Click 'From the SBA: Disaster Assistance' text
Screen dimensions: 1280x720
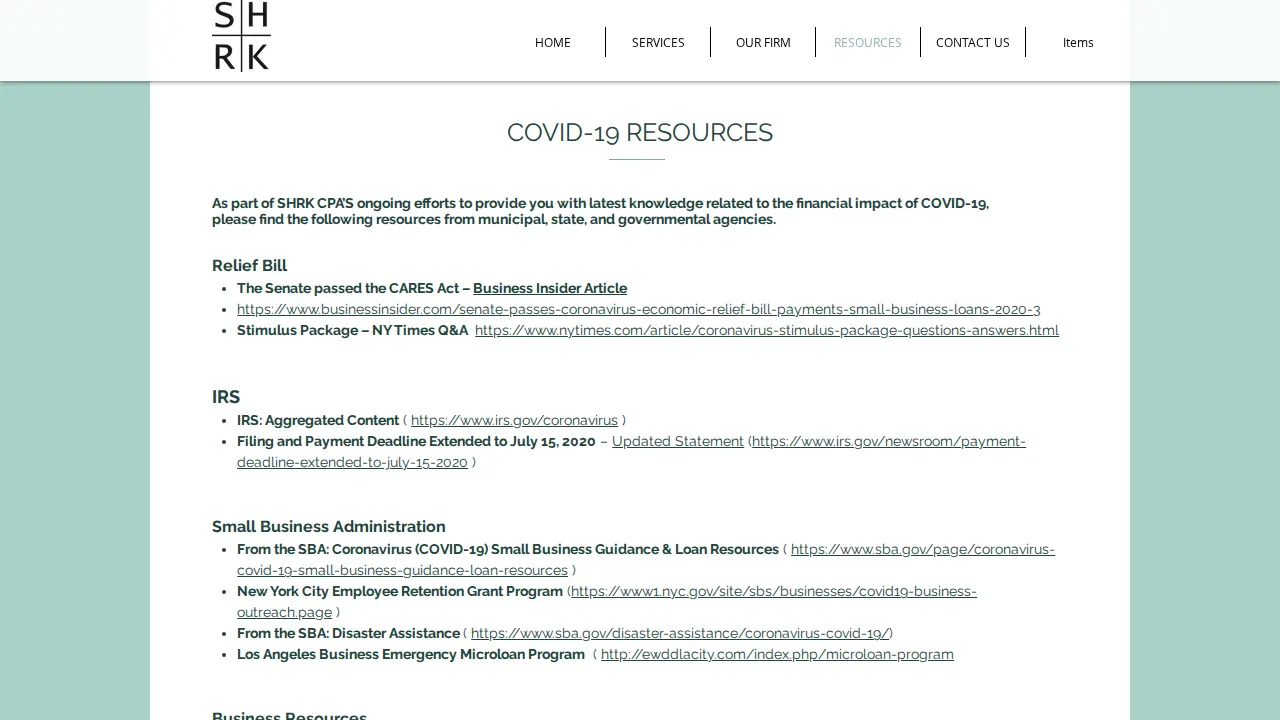[x=348, y=633]
